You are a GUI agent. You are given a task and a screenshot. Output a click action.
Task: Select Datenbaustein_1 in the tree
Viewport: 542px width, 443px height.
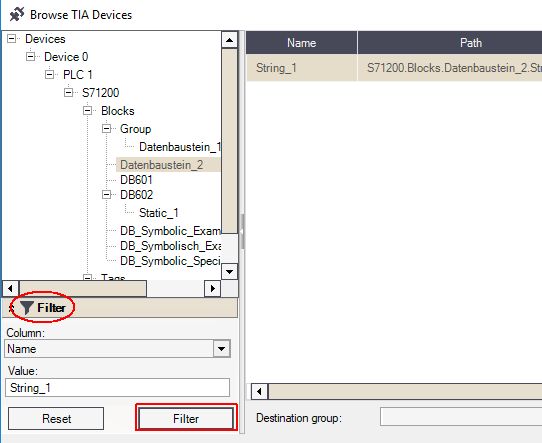pyautogui.click(x=179, y=147)
